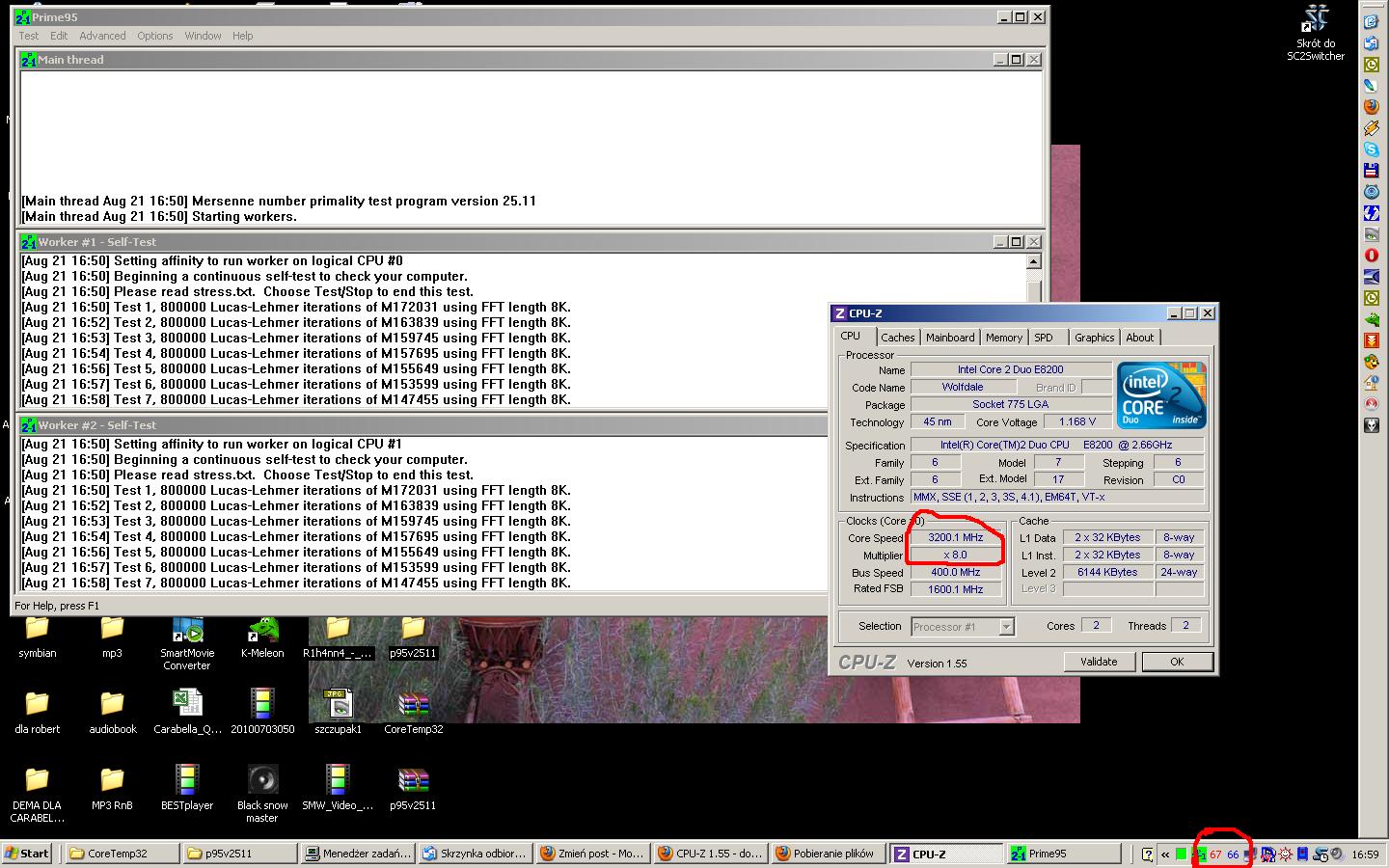Switch to Skrzynka odbiorcza taskbar button

click(475, 854)
